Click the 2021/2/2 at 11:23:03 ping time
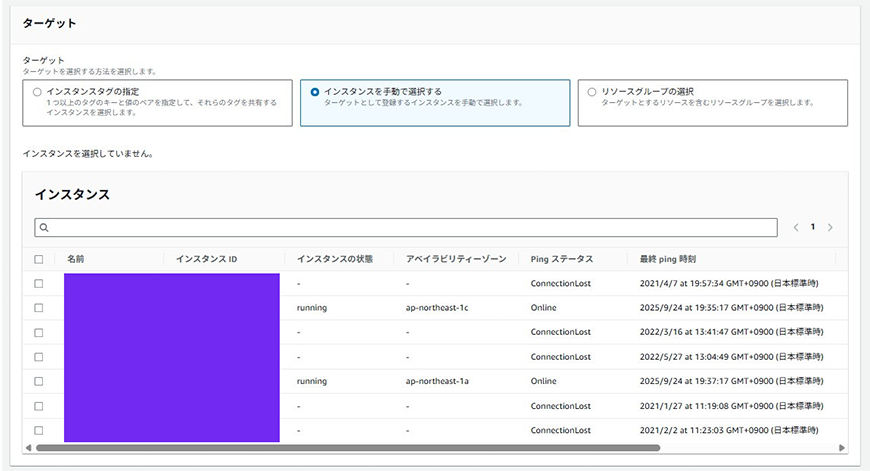 pos(729,431)
